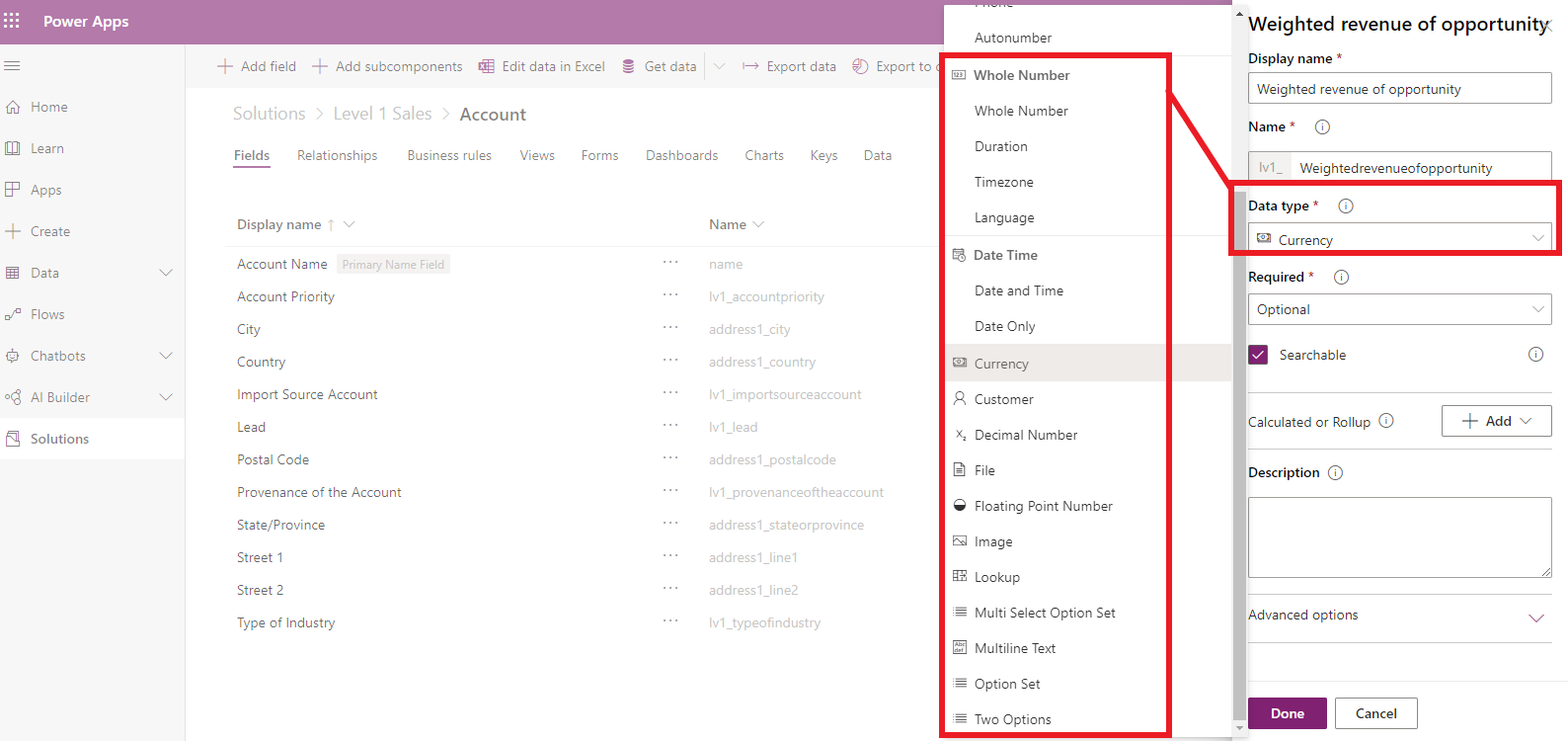
Task: Expand the Data menu in sidebar
Action: click(166, 273)
